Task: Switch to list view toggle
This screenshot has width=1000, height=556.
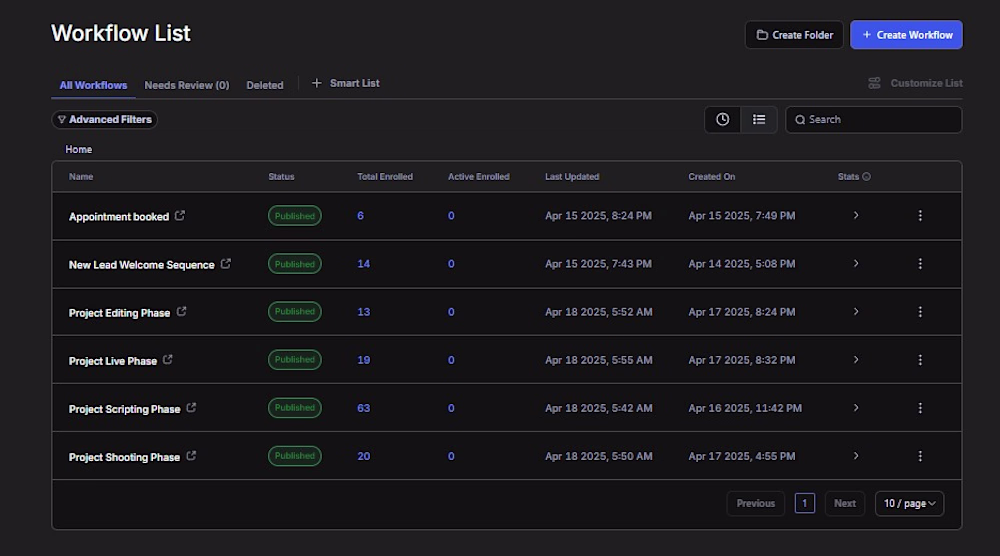Action: point(759,119)
